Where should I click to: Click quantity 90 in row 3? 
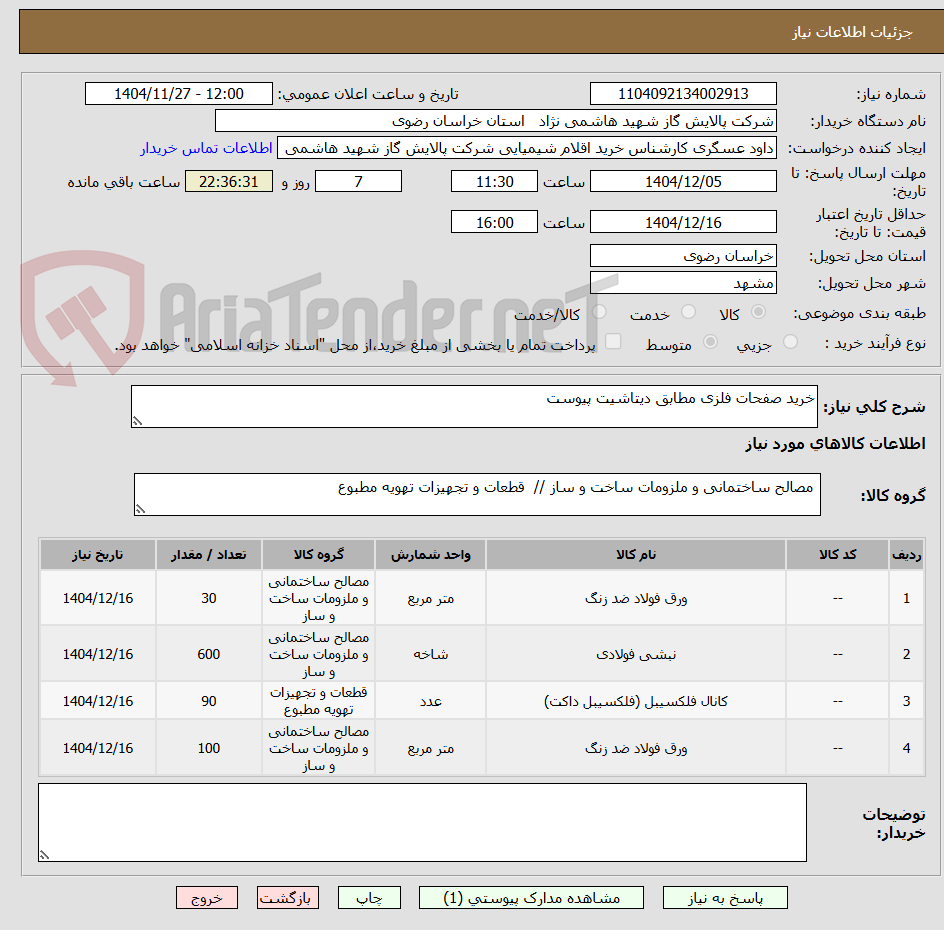(209, 701)
